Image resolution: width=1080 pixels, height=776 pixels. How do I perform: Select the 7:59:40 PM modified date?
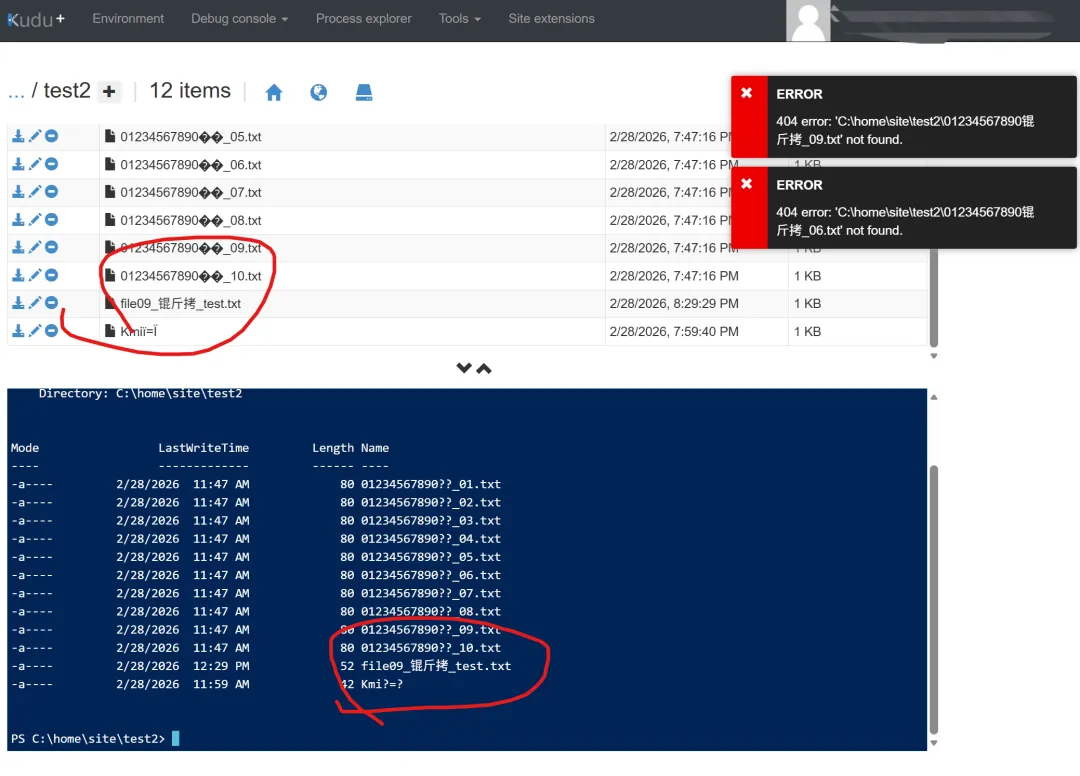[x=674, y=331]
